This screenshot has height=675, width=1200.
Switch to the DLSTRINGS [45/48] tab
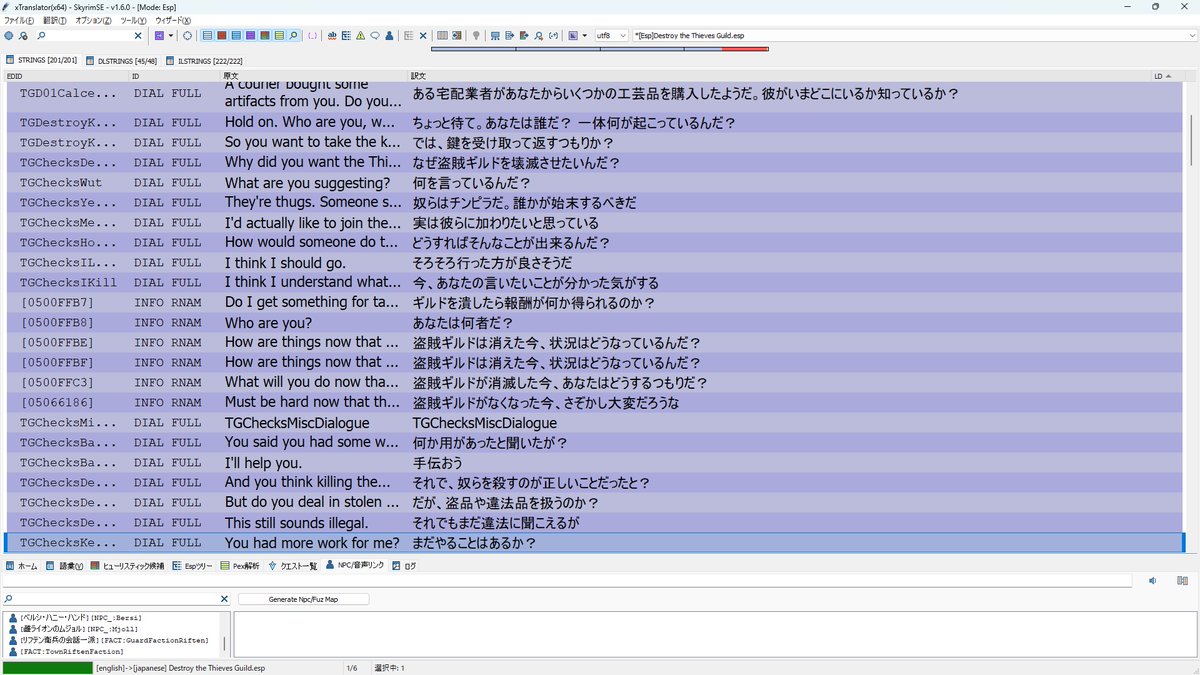[121, 60]
